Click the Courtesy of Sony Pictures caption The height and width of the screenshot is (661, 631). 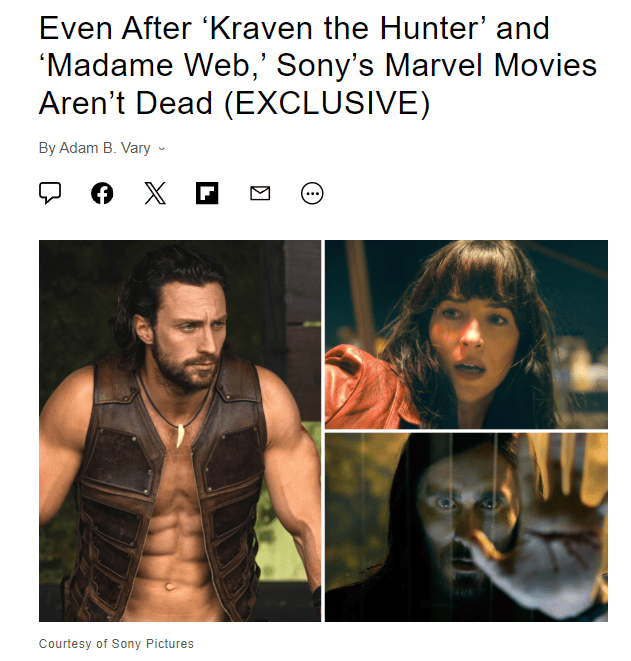116,644
